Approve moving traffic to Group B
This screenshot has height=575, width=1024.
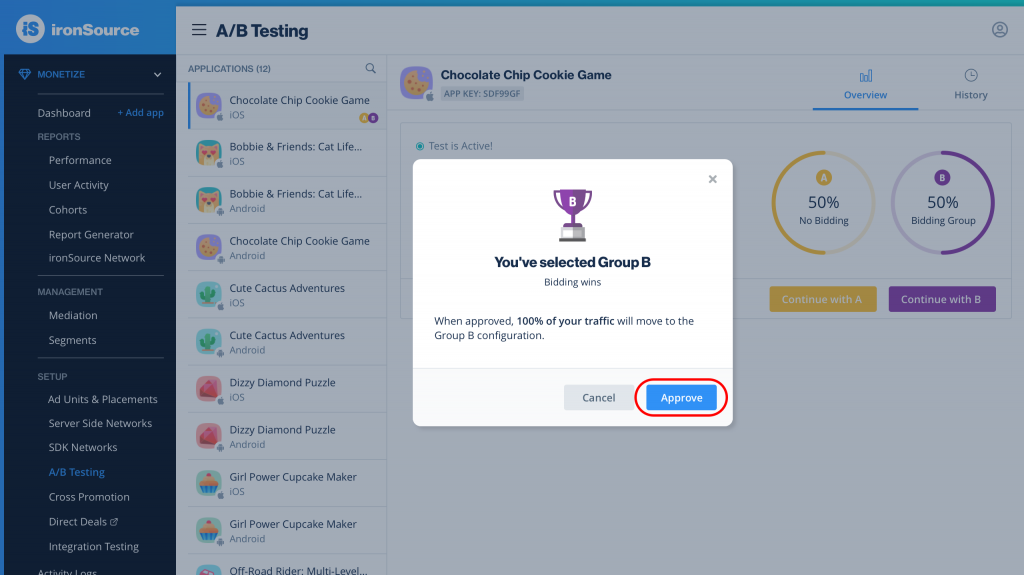(681, 397)
